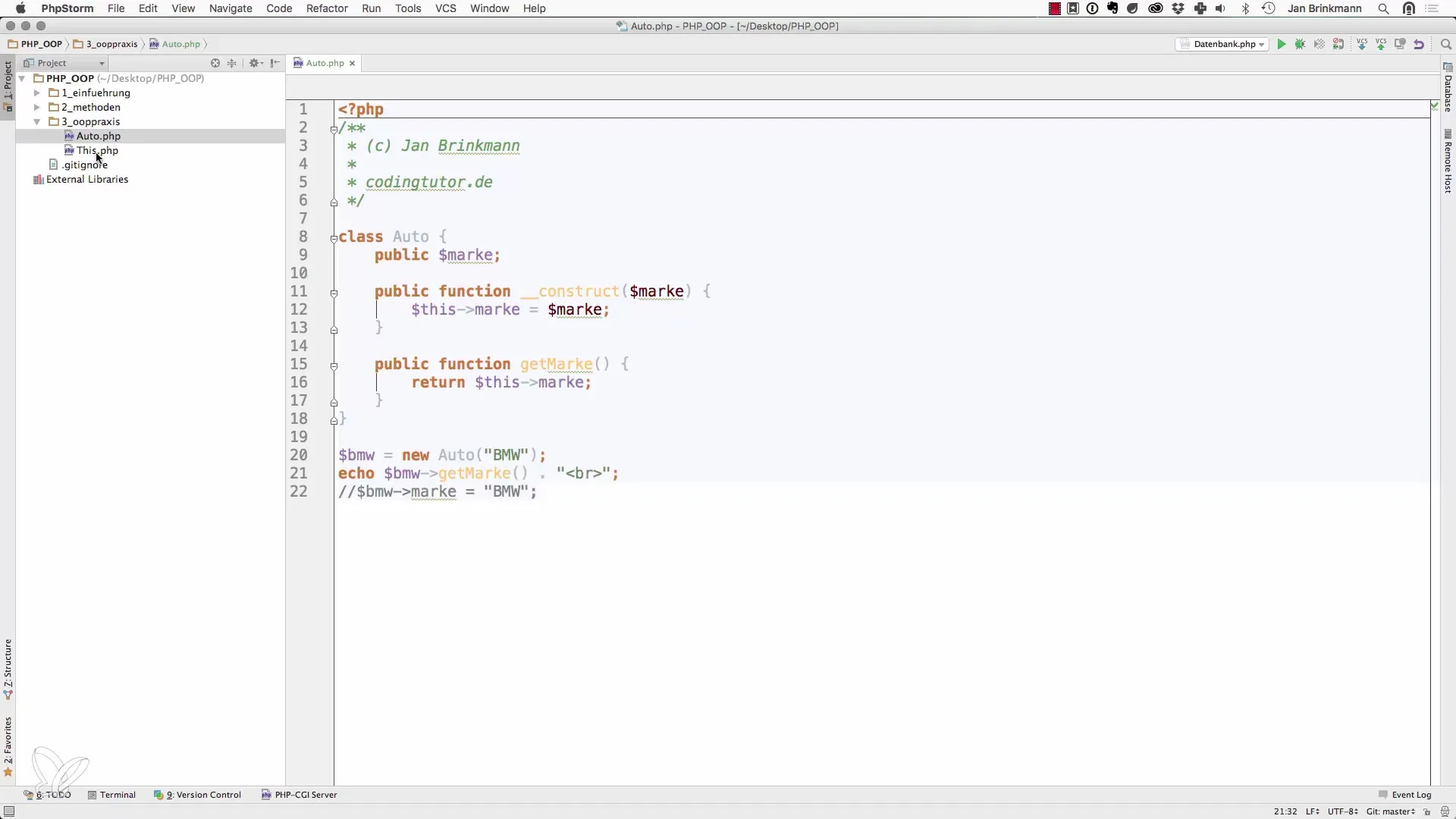Screen dimensions: 1456x819
Task: Click the Bluetooth menu bar icon
Action: (1245, 8)
